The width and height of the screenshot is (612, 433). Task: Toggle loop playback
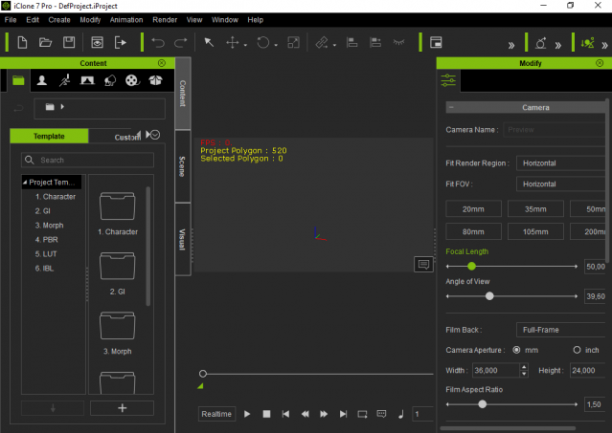tap(362, 414)
